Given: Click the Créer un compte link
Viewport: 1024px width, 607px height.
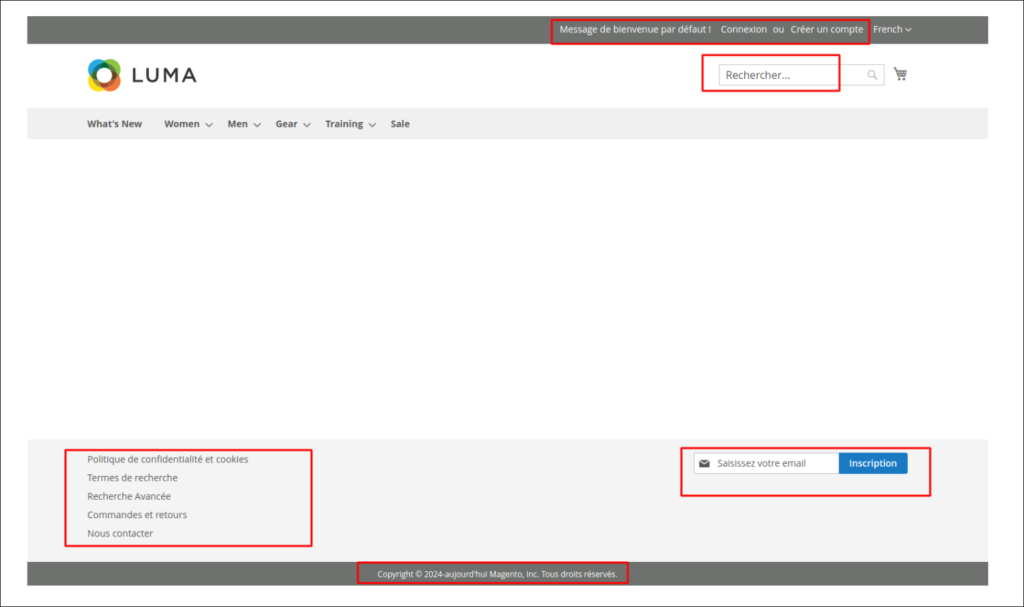Looking at the screenshot, I should pos(827,30).
